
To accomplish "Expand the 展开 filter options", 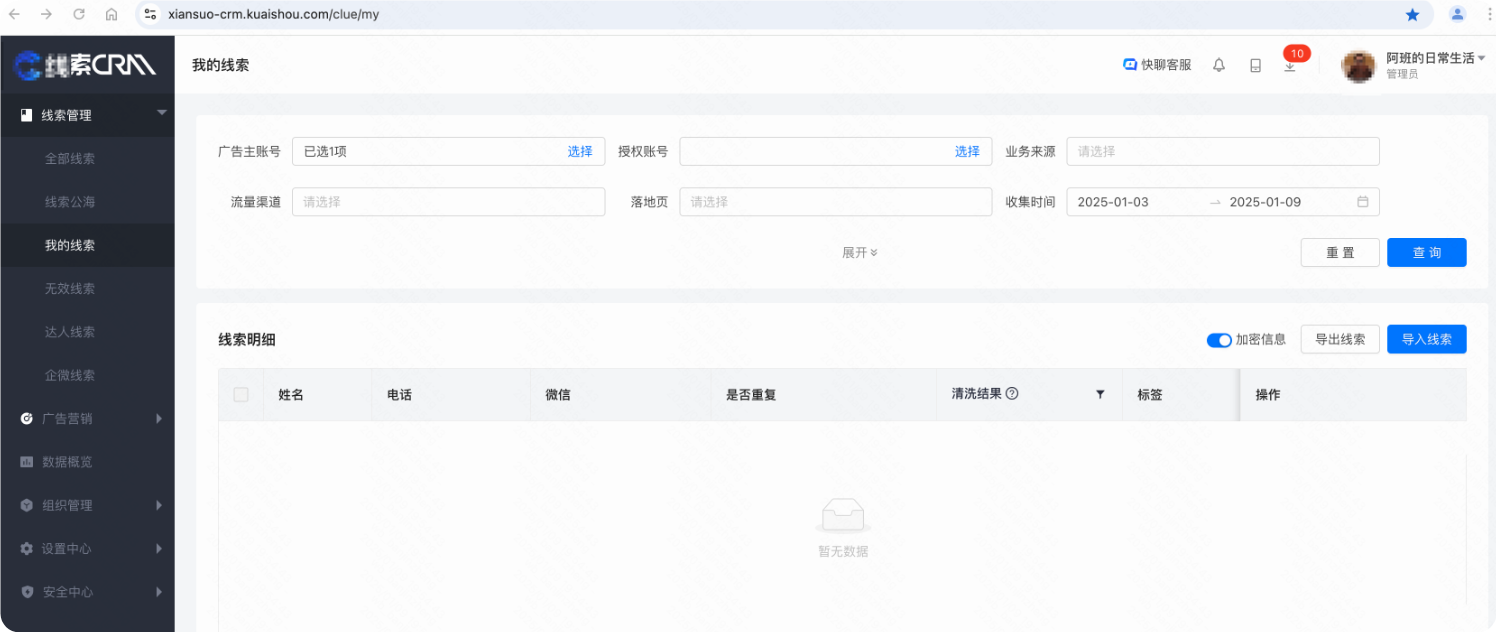I will click(860, 252).
